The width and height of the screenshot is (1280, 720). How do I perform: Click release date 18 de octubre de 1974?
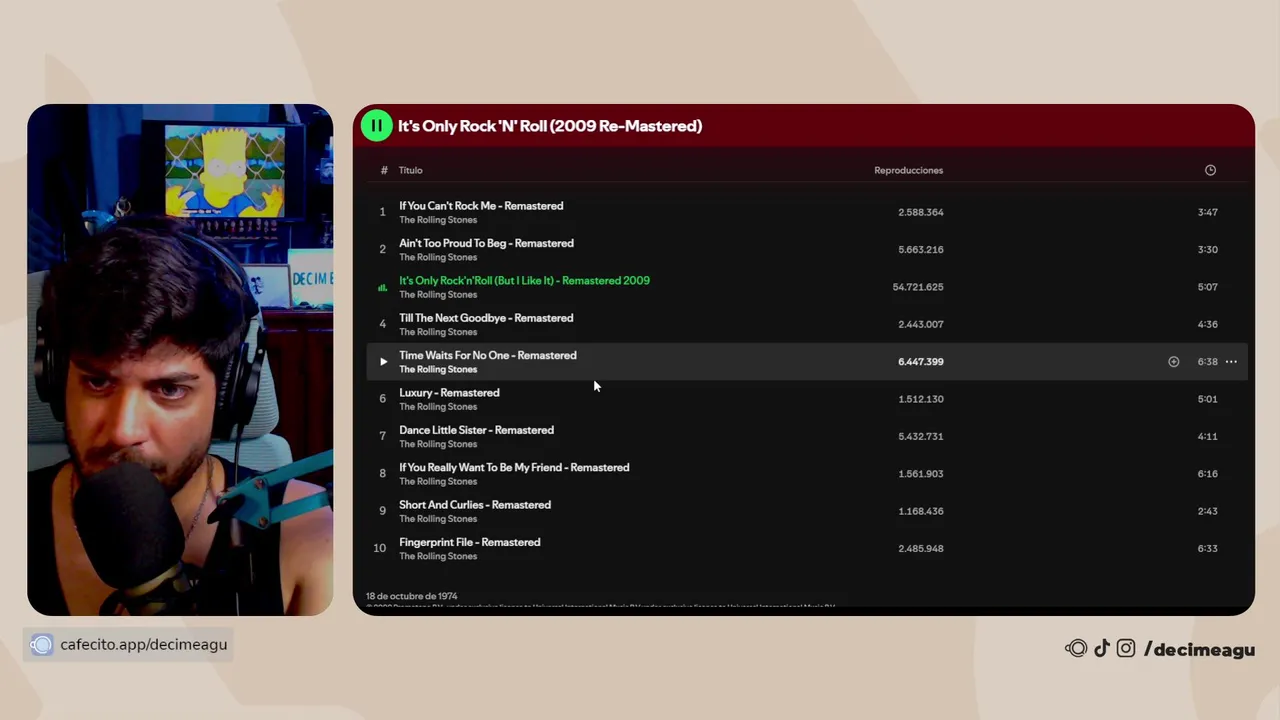coord(412,596)
